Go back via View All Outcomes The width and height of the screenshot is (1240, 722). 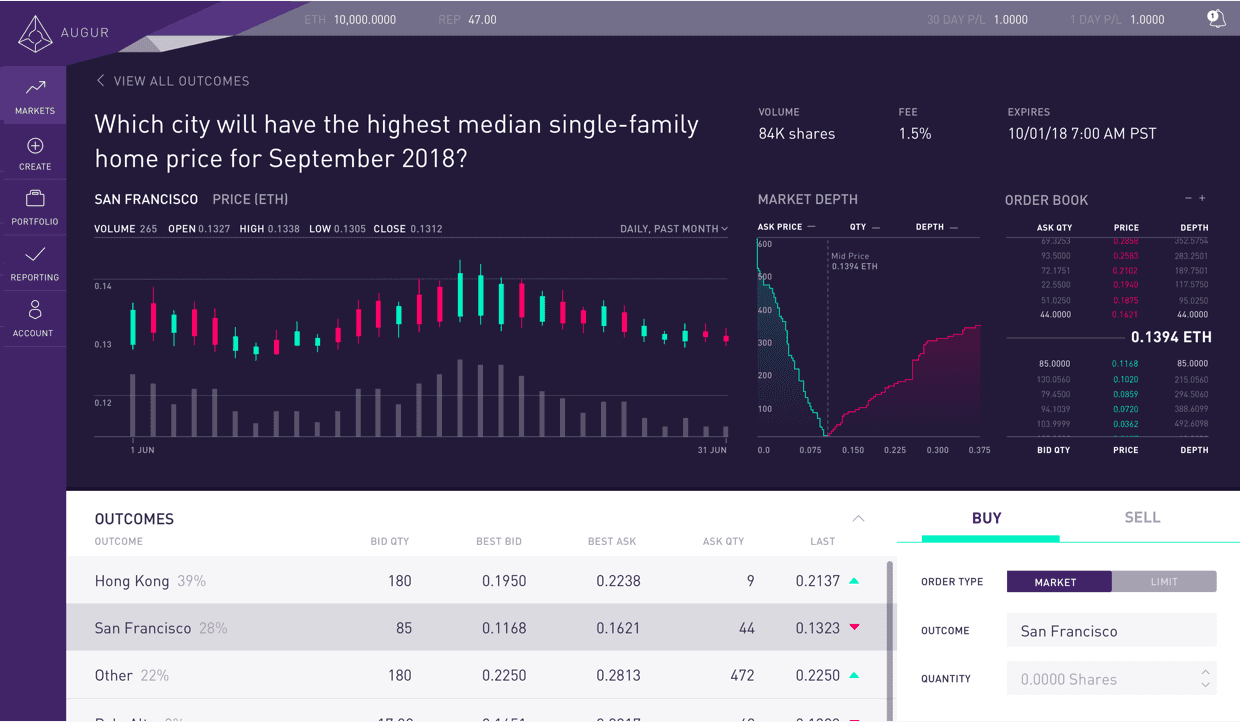[172, 81]
